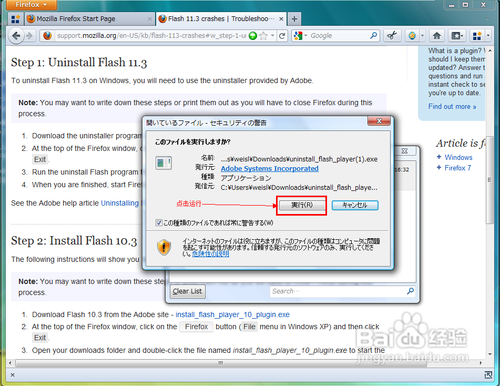
Task: Close the security warning dialog with red X
Action: [x=379, y=121]
